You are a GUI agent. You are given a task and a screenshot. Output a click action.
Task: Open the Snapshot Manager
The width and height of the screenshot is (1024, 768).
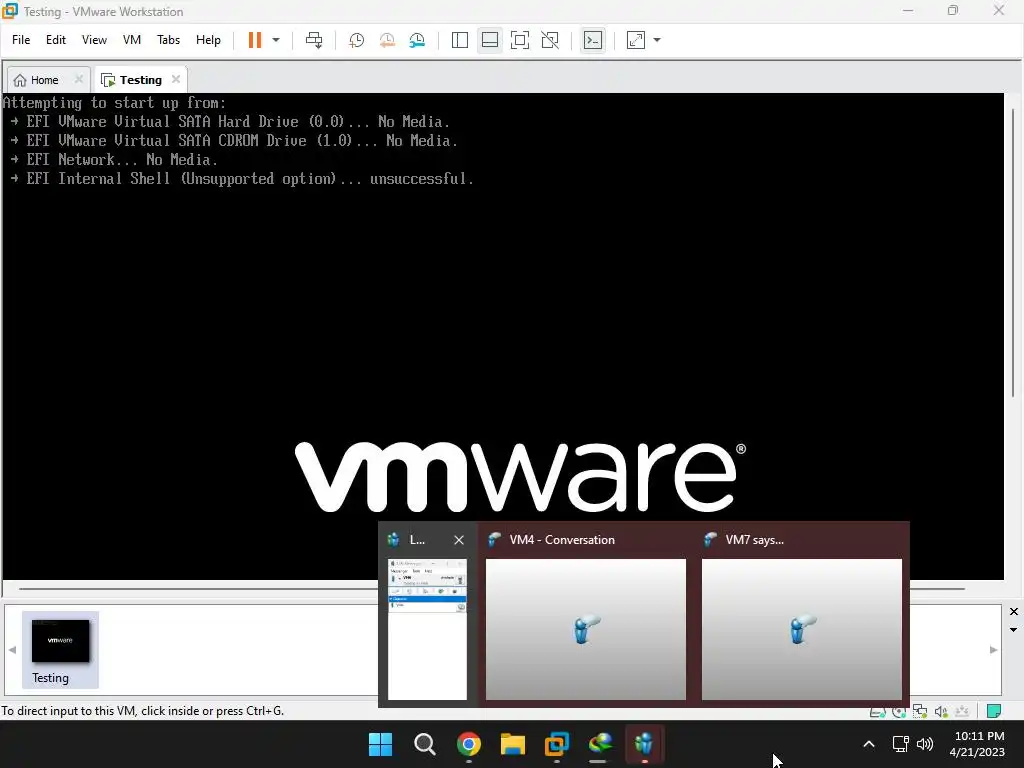(417, 40)
